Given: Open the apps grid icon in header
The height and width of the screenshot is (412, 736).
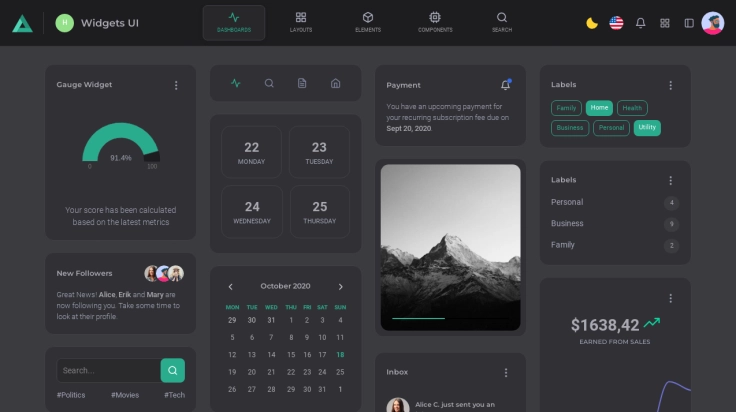Looking at the screenshot, I should pyautogui.click(x=665, y=23).
